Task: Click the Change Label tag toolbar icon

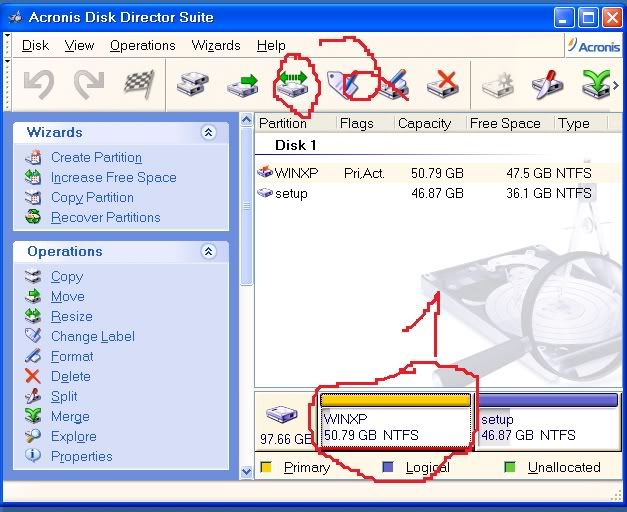Action: (343, 84)
